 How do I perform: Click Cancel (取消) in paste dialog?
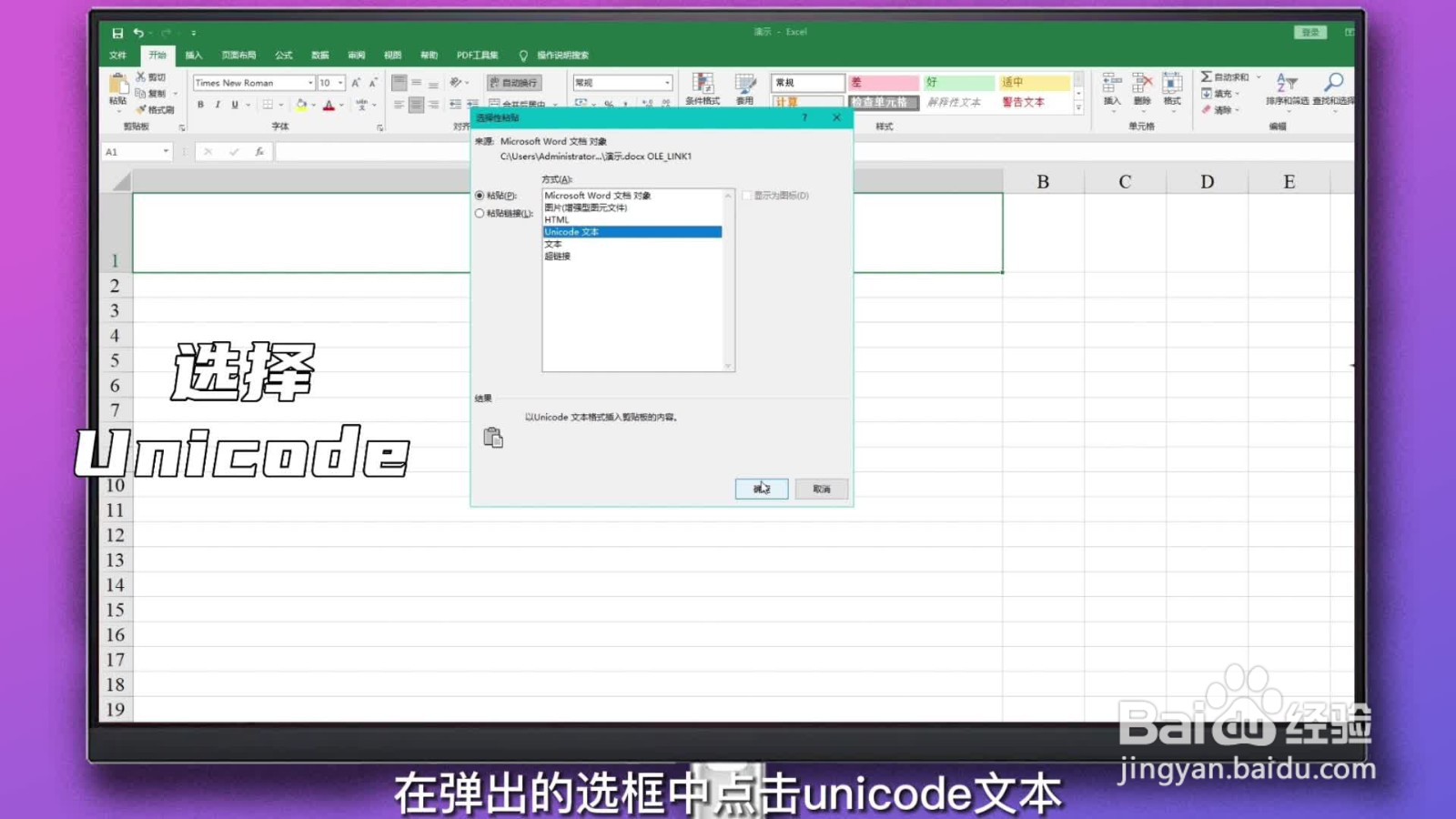(x=822, y=489)
